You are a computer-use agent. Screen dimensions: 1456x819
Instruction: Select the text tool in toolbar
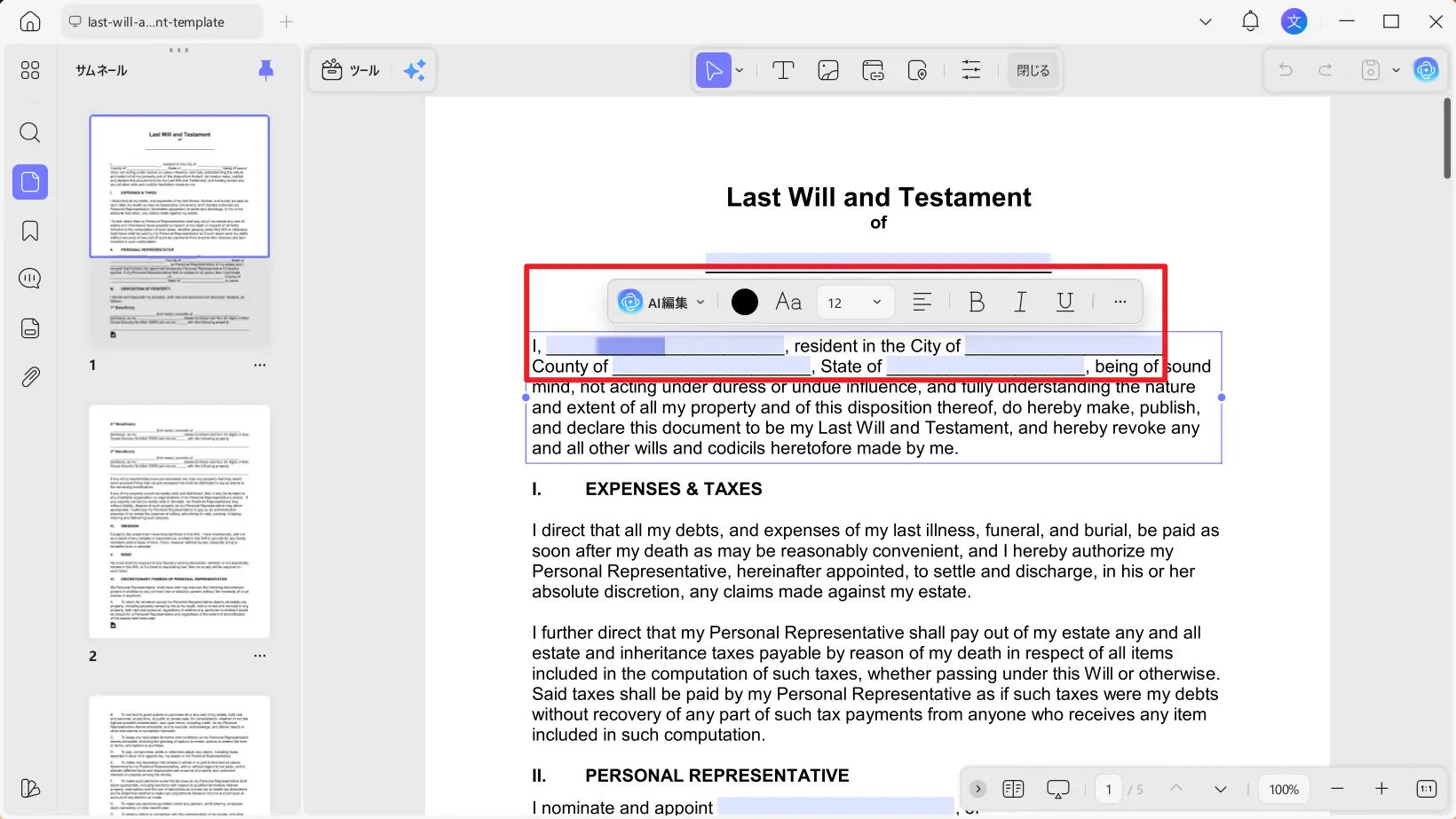pos(783,71)
